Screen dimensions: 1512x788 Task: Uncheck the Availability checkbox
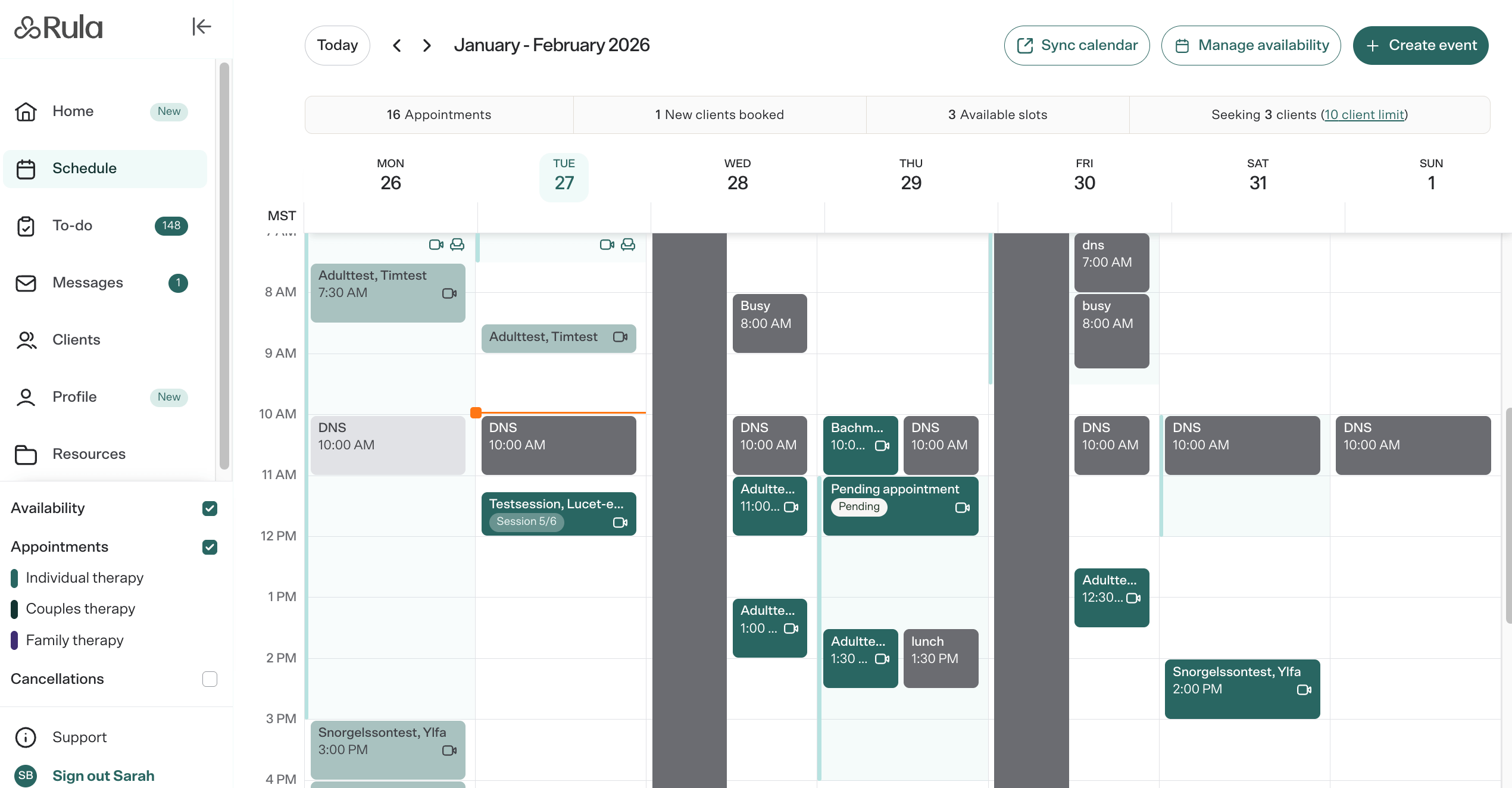tap(210, 508)
